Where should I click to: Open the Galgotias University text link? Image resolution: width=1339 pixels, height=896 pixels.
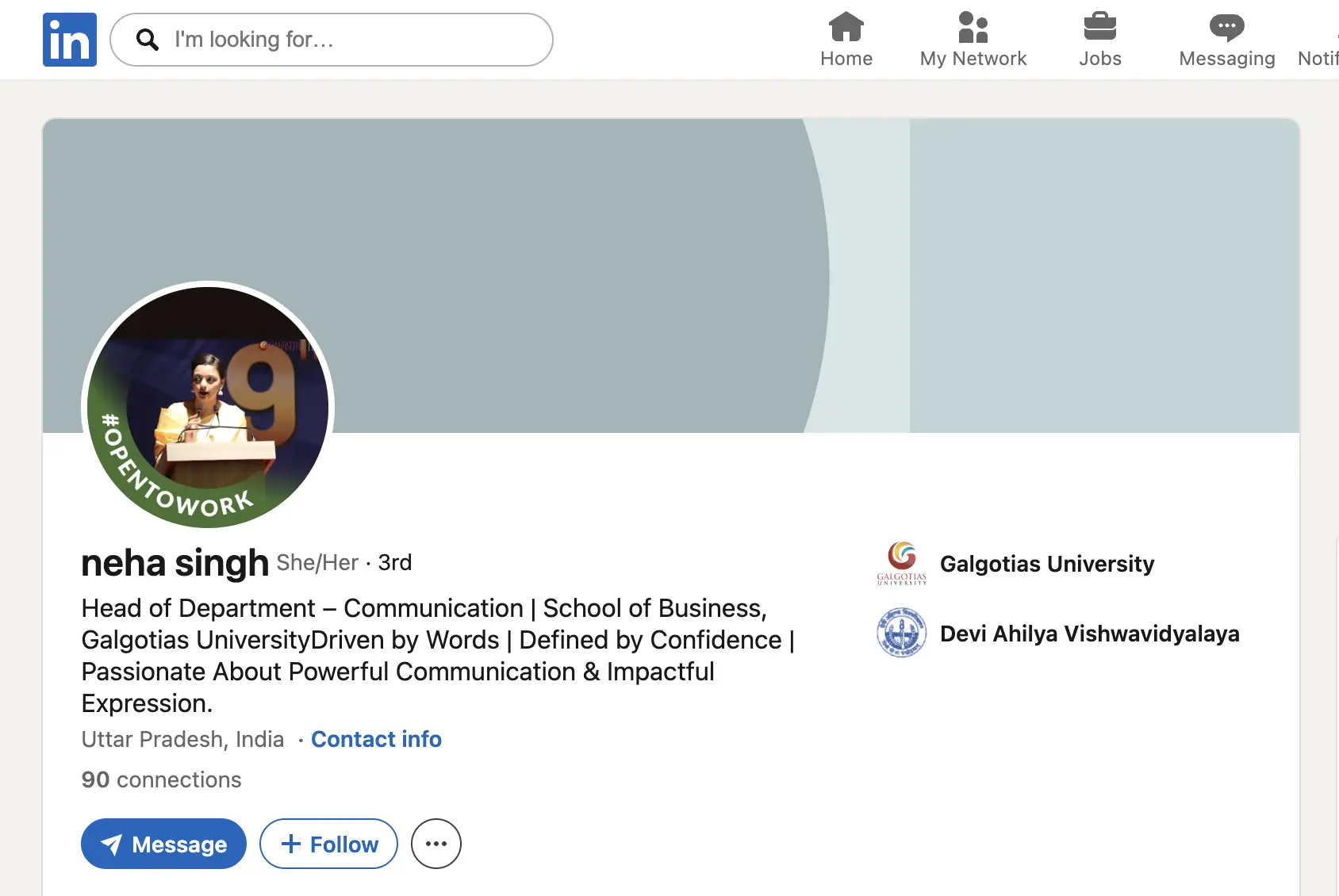tap(1046, 564)
